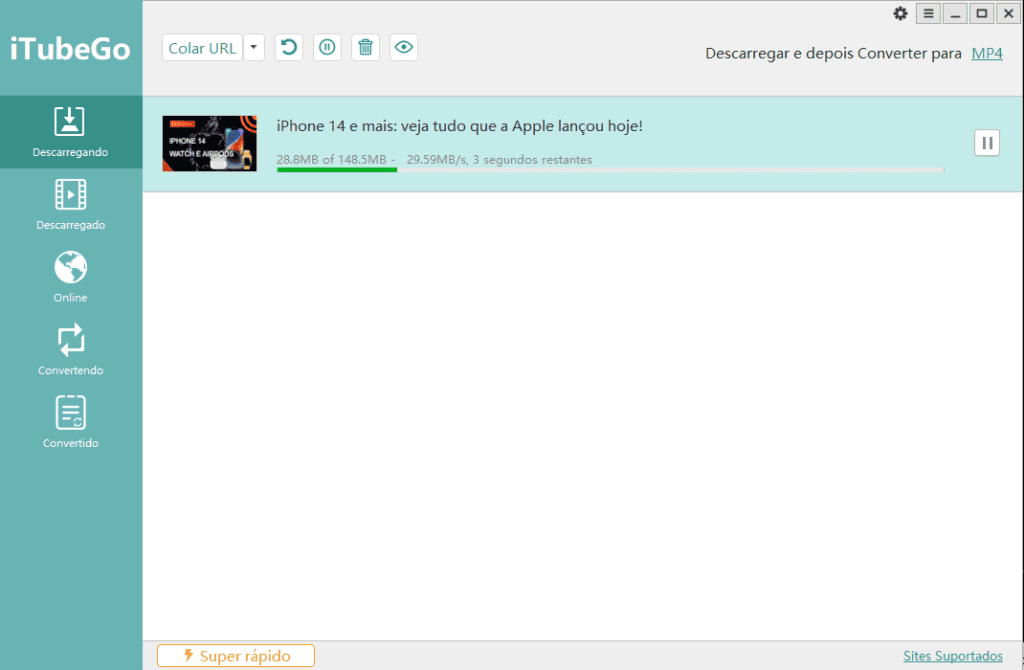Viewport: 1024px width, 670px height.
Task: Show the Convertido files list
Action: click(70, 422)
